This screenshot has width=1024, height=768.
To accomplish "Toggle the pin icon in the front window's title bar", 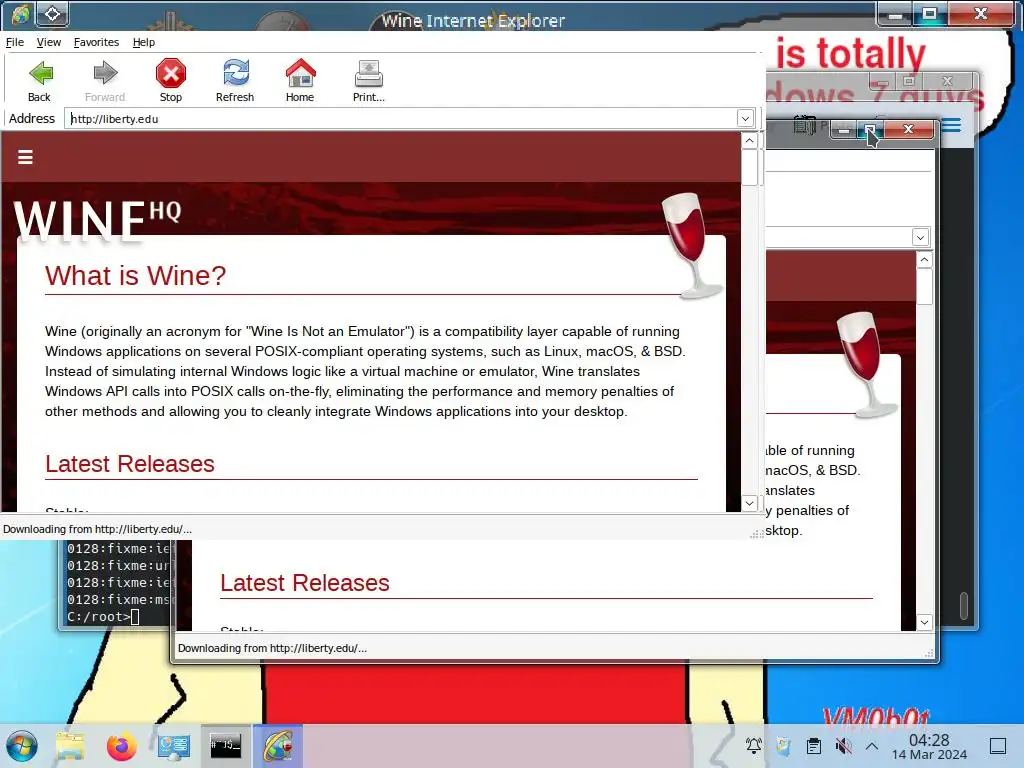I will click(52, 14).
